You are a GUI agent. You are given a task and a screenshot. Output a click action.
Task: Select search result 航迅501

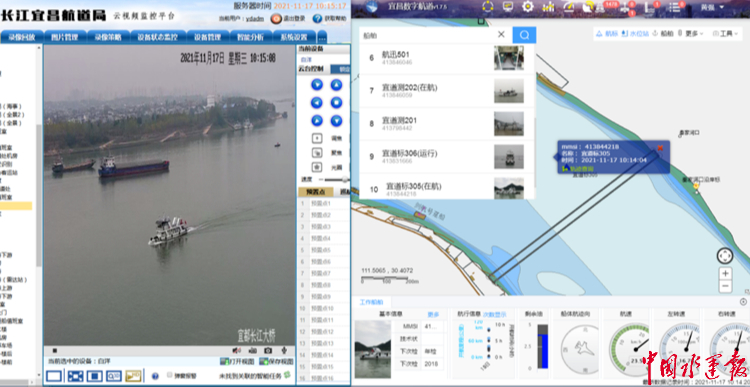(x=447, y=58)
